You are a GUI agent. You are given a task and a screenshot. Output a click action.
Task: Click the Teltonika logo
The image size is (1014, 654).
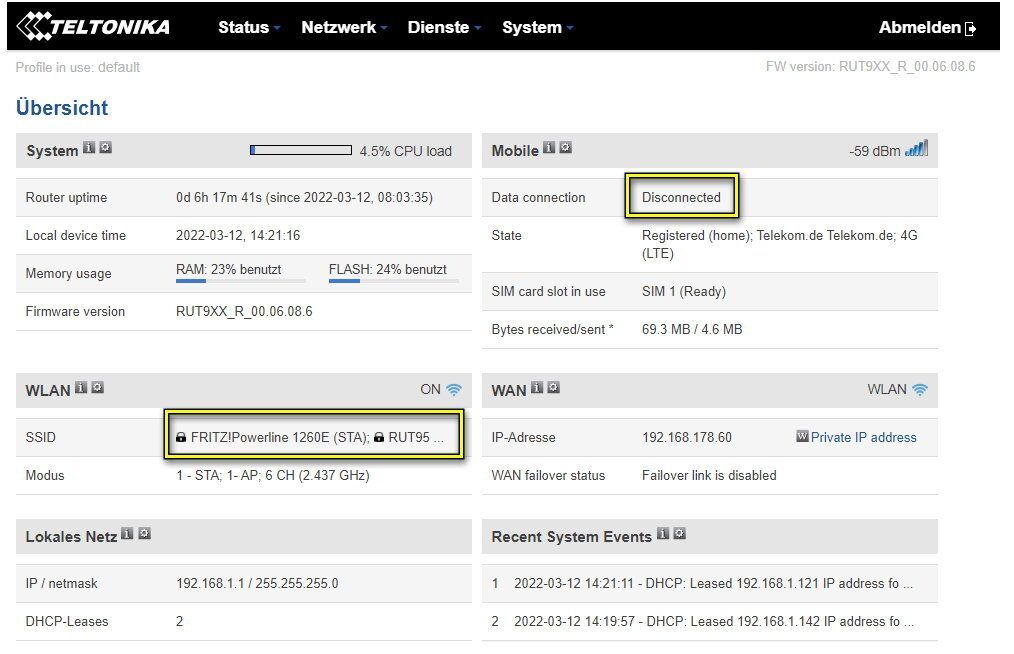click(93, 27)
